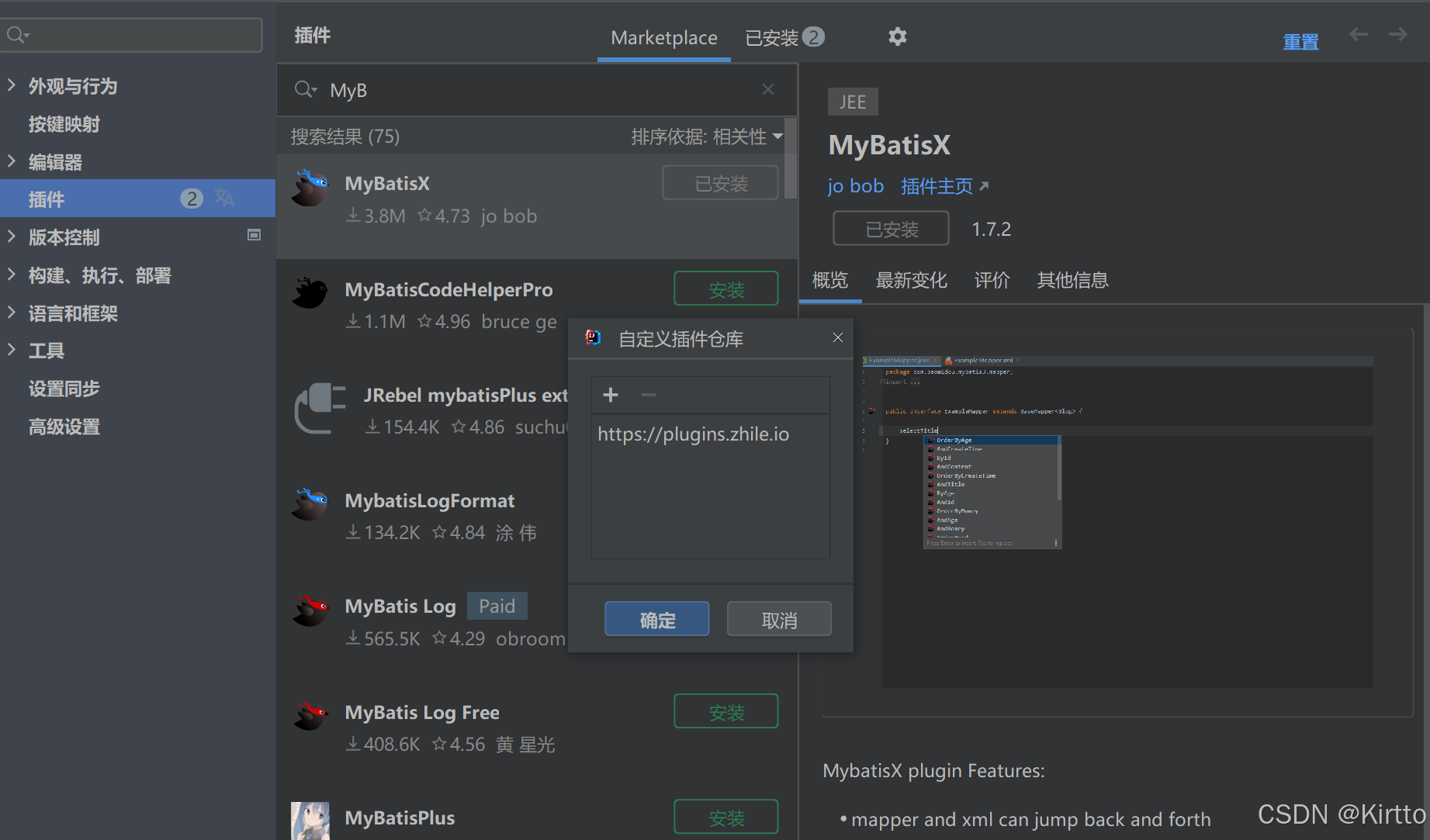
Task: Click the Paid badge on MyBatis Log
Action: 497,606
